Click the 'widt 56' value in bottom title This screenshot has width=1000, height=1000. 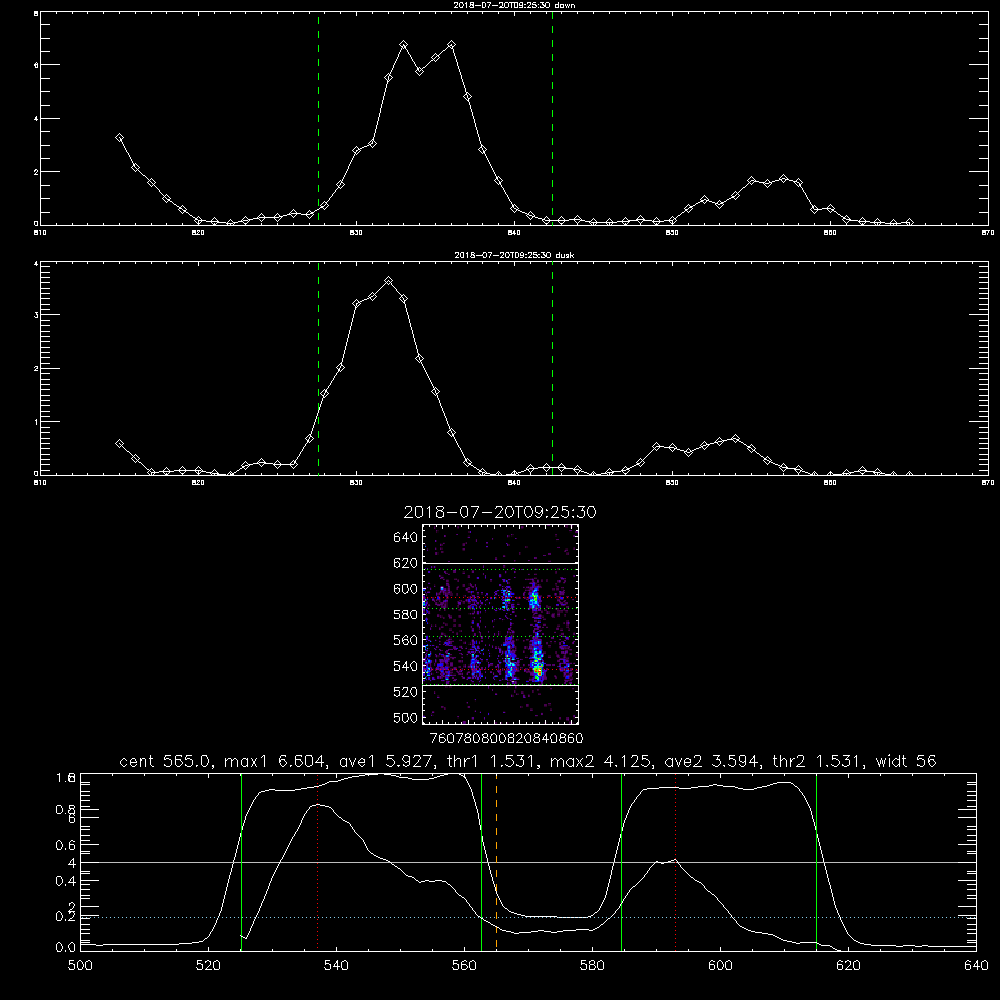[906, 761]
